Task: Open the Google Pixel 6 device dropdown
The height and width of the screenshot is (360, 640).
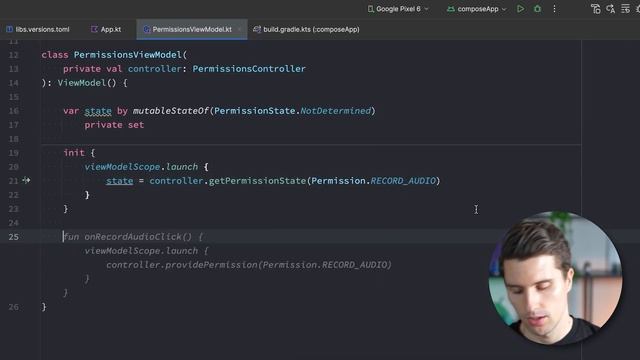Action: click(x=398, y=9)
